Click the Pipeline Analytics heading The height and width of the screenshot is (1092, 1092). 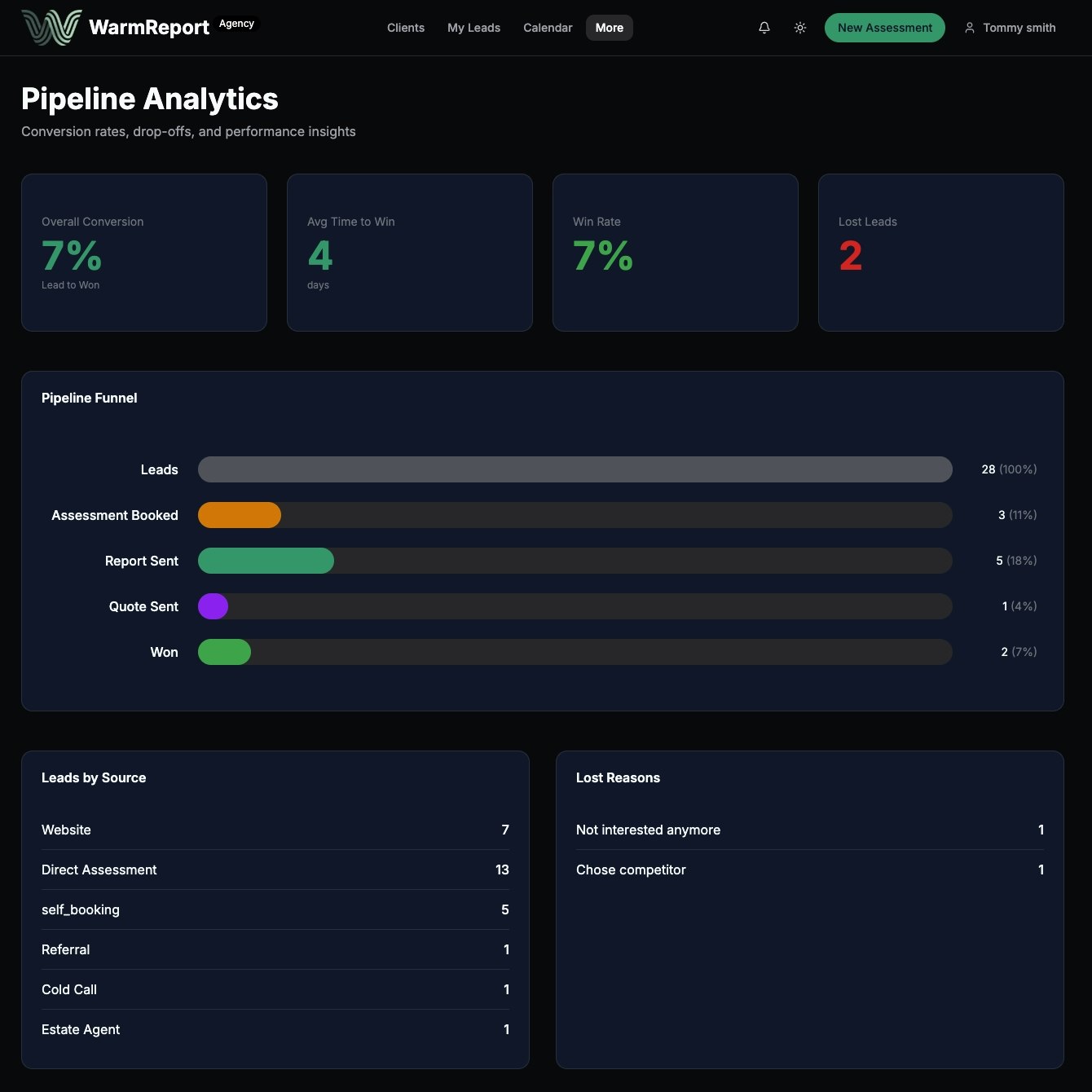(149, 99)
